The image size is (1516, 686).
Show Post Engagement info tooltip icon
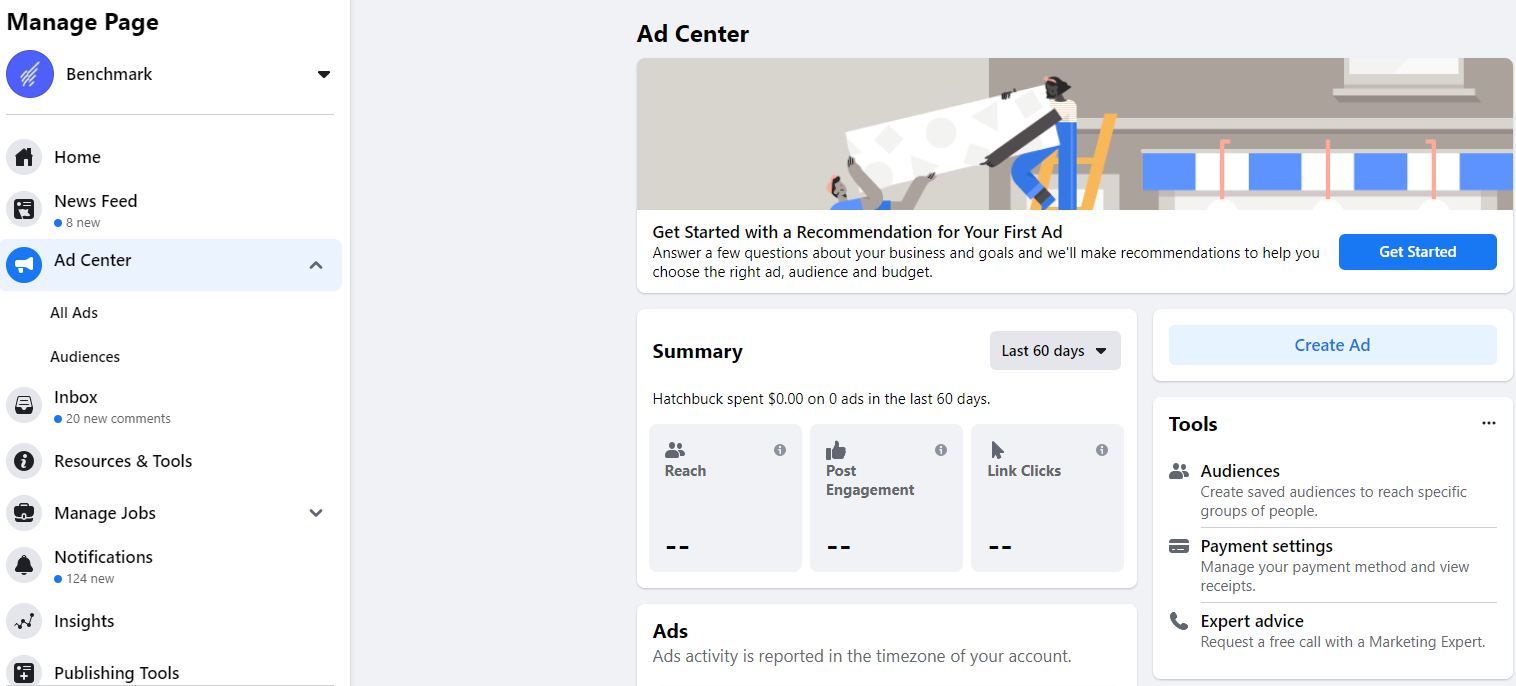pyautogui.click(x=941, y=450)
